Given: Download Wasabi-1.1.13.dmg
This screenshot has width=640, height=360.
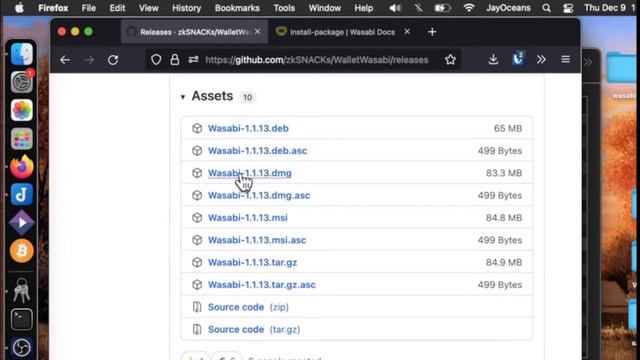Looking at the screenshot, I should pos(249,173).
